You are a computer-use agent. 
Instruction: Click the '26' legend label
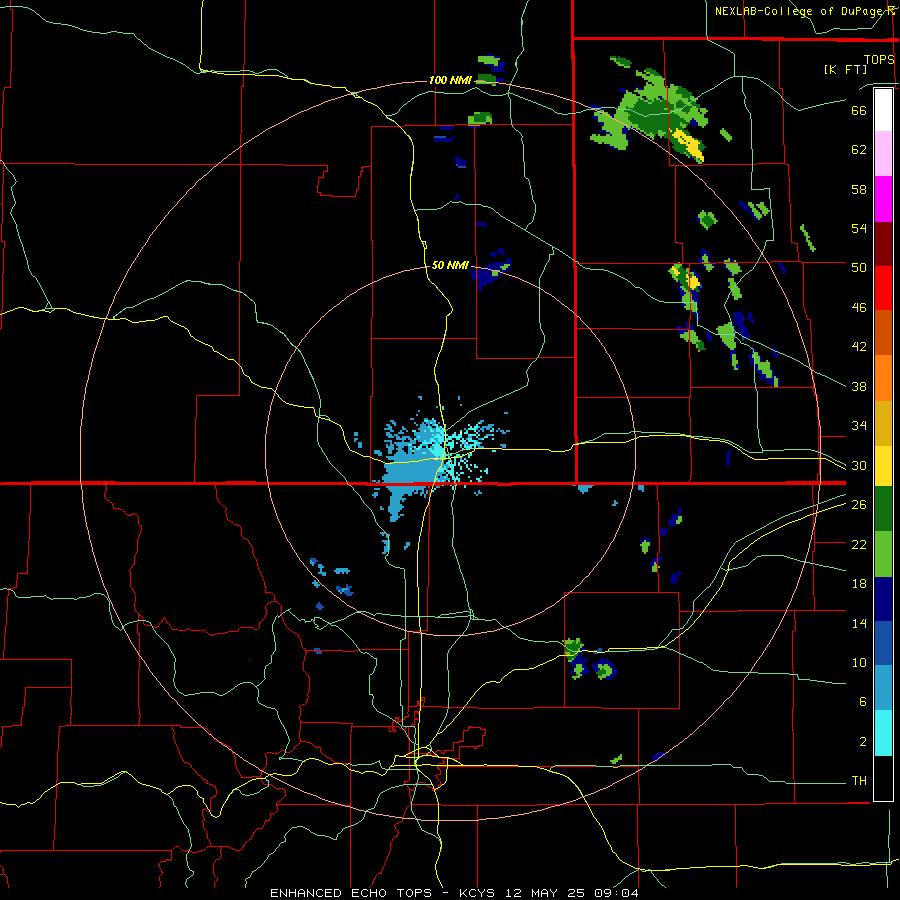(x=859, y=505)
